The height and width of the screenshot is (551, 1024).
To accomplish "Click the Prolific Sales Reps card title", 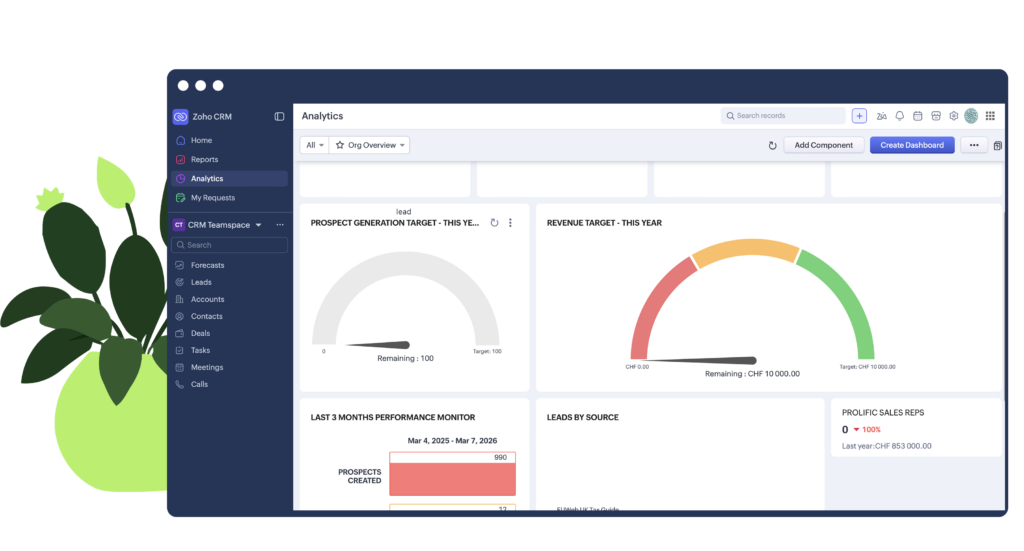I will coord(883,413).
